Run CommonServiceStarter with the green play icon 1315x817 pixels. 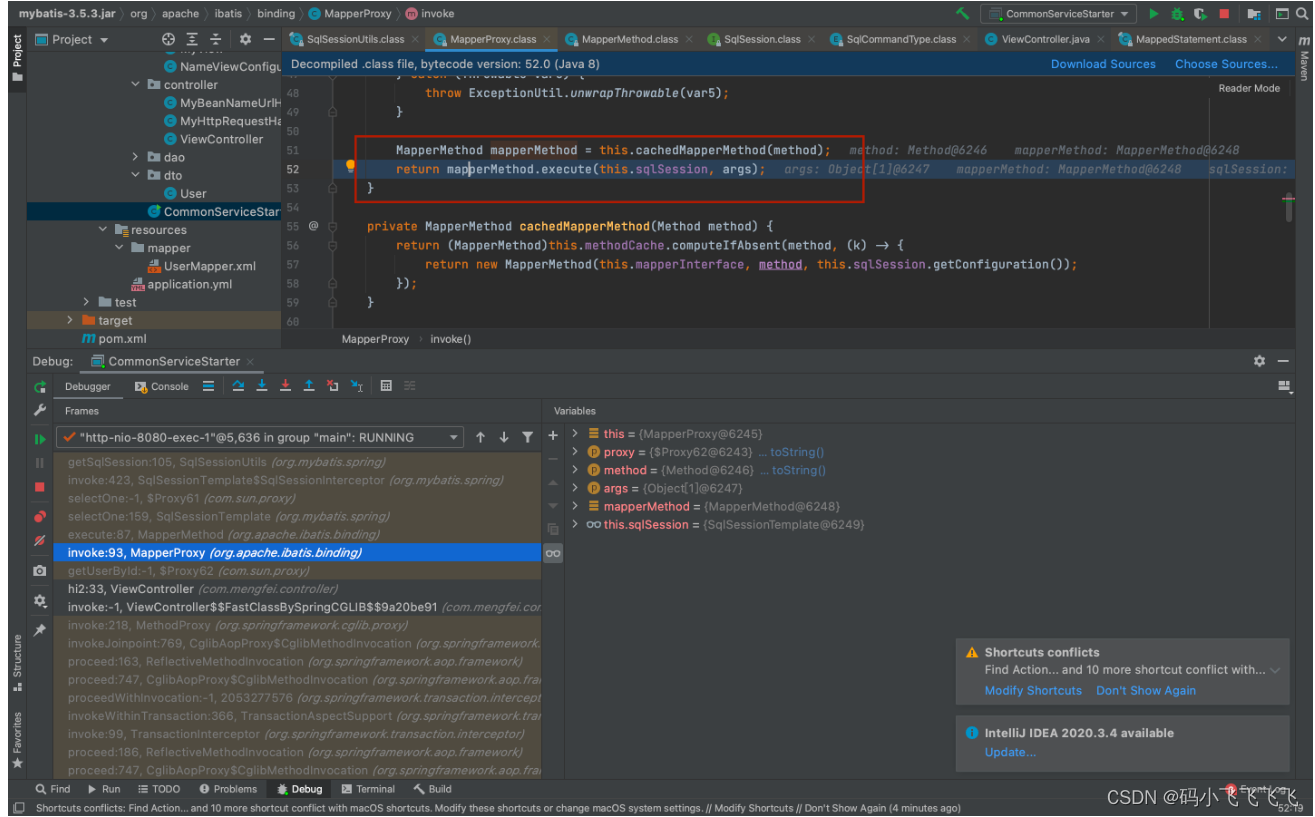(1153, 14)
